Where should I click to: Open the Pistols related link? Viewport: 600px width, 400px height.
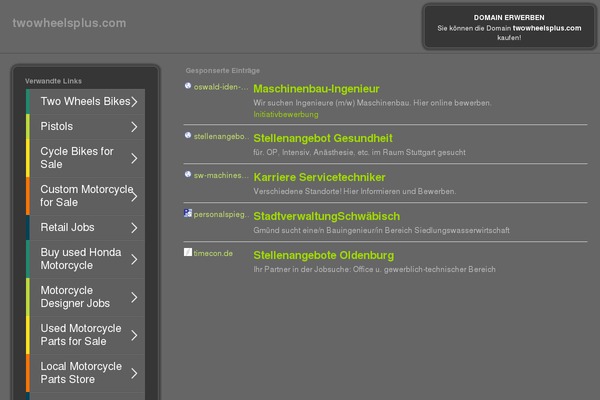pos(85,127)
